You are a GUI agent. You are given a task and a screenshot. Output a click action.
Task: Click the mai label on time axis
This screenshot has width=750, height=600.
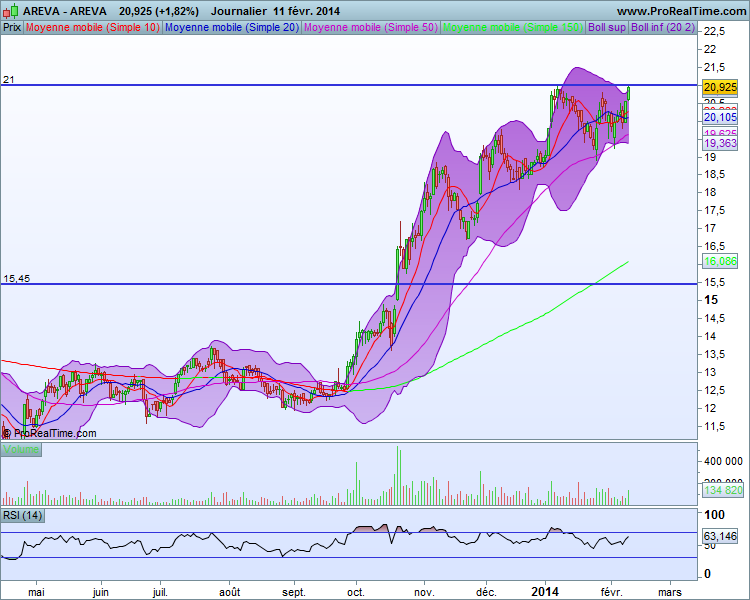coord(36,592)
